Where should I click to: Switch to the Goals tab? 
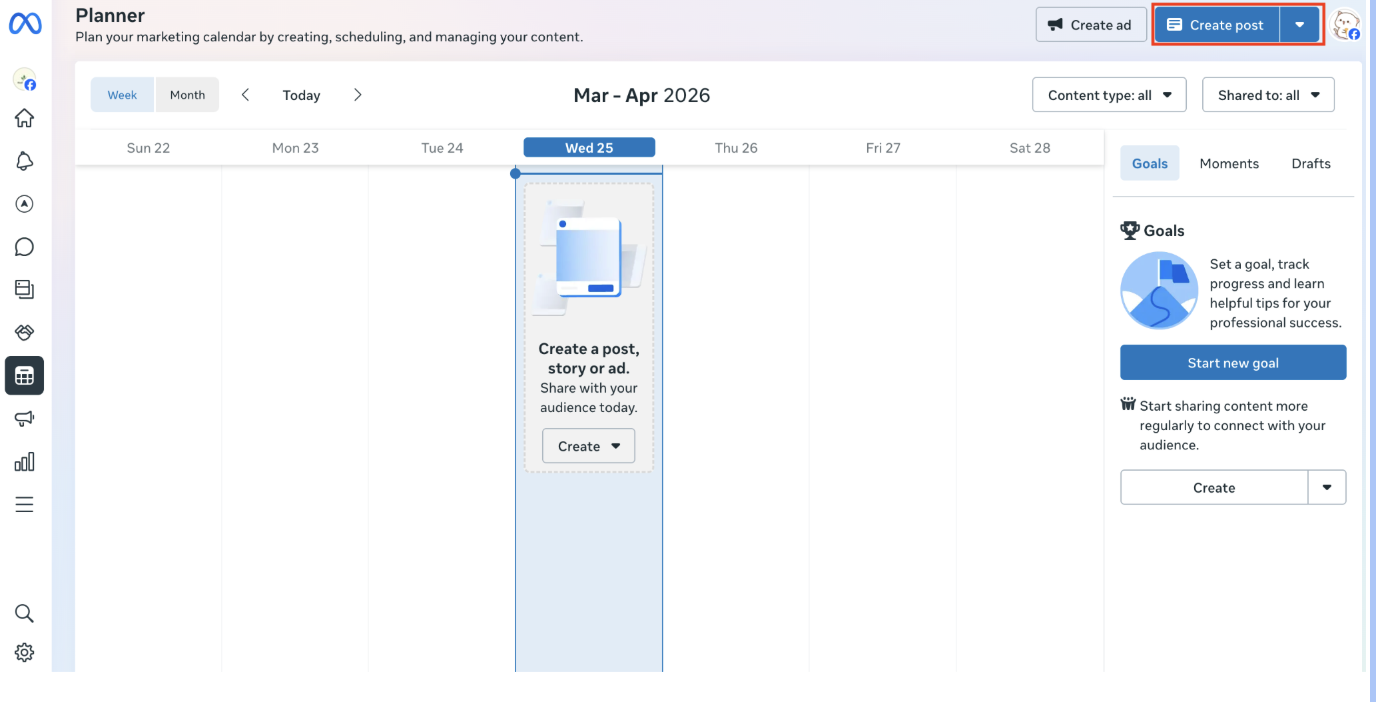pyautogui.click(x=1150, y=163)
